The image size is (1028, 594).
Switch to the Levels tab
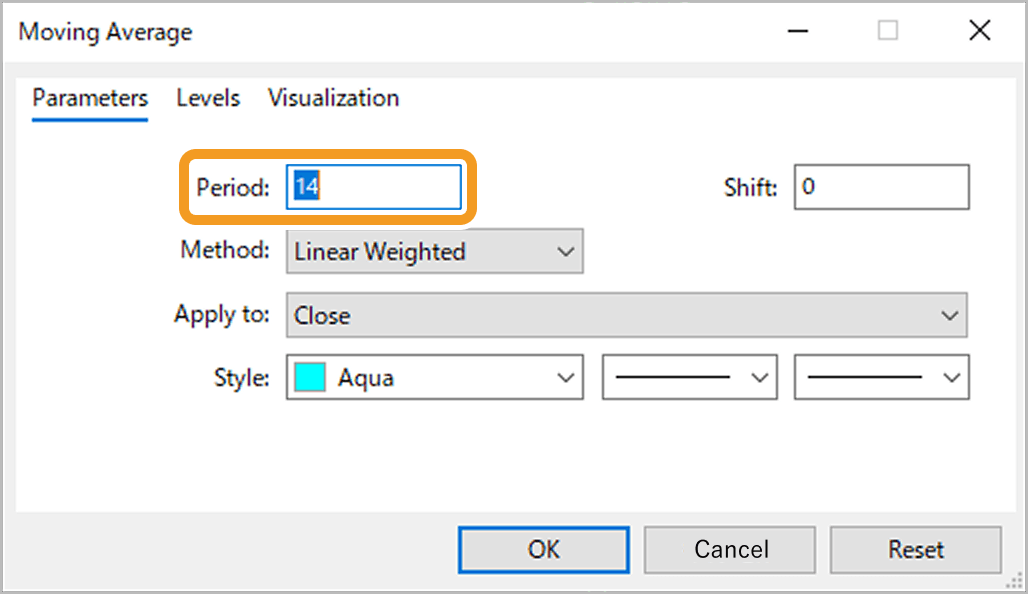click(208, 98)
